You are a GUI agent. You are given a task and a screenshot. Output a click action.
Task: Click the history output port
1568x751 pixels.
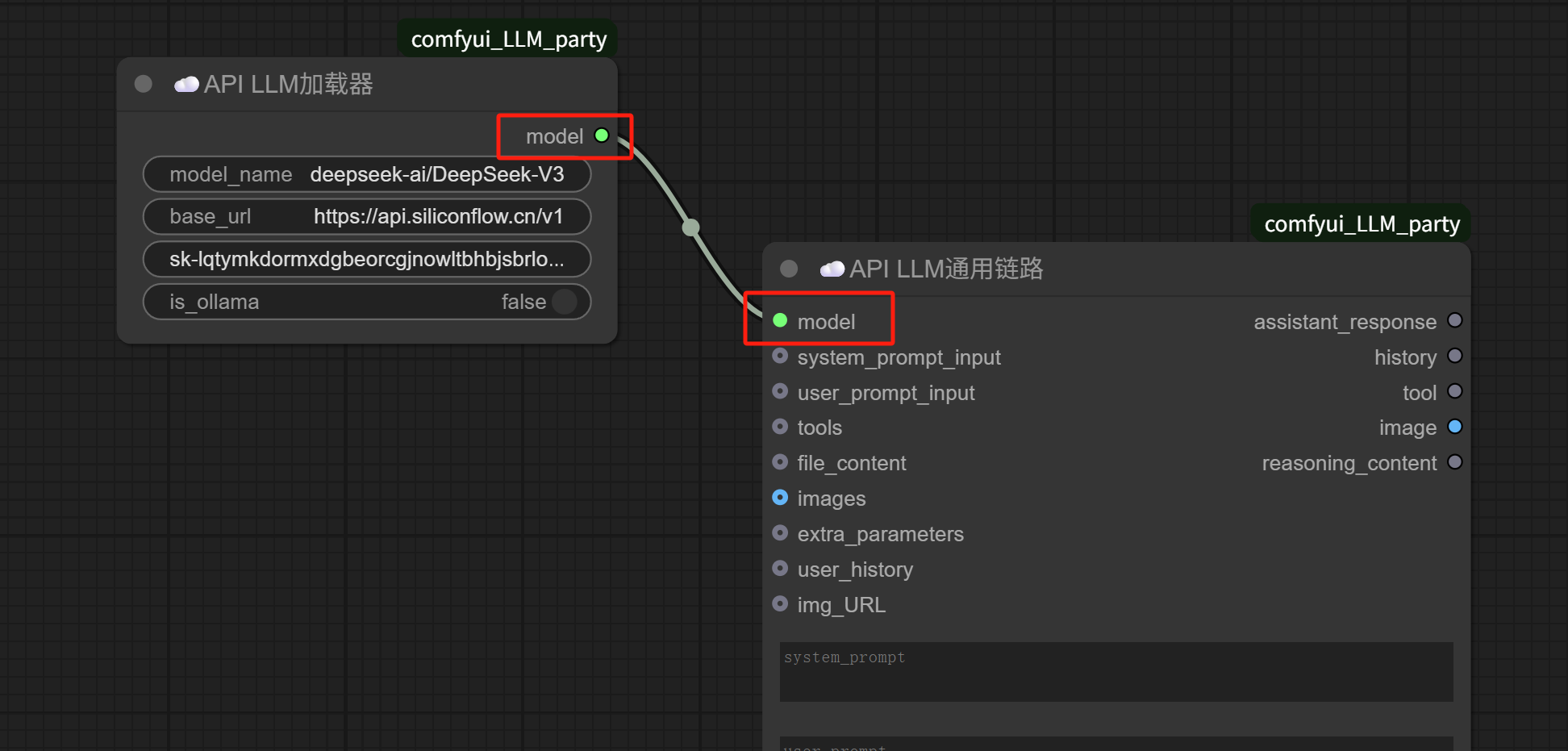tap(1455, 356)
